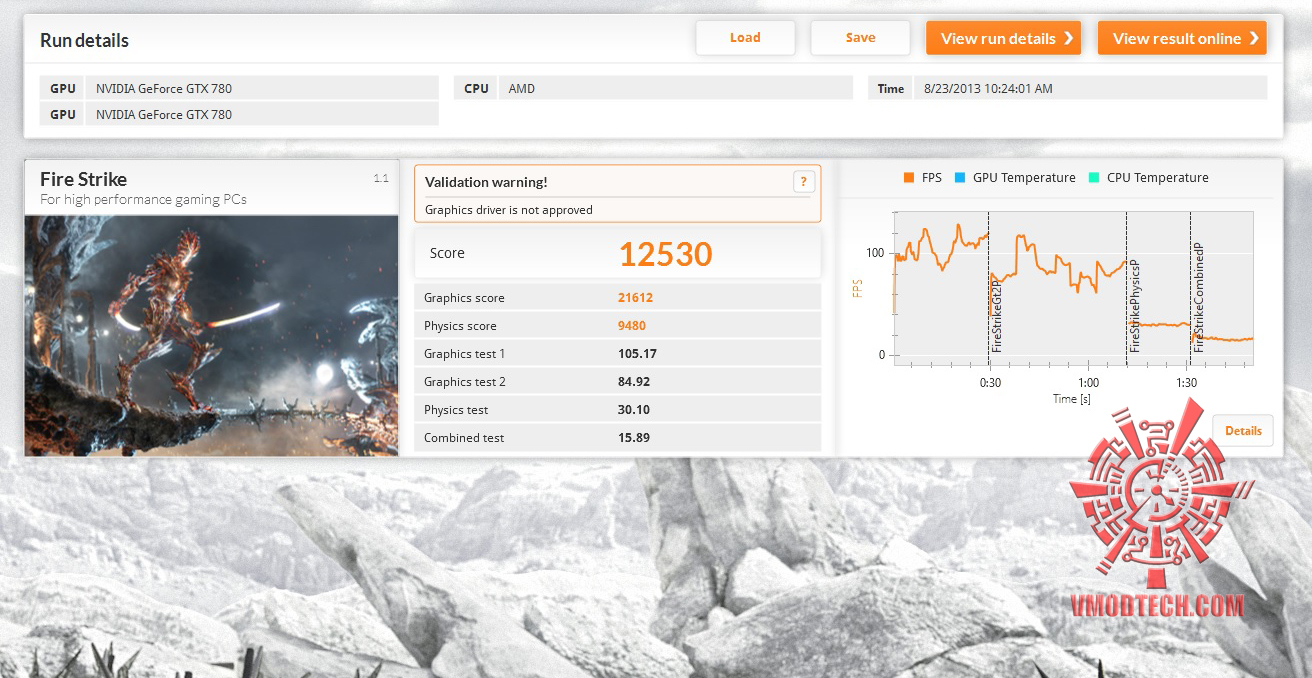1312x678 pixels.
Task: Click the Details button under the graph
Action: pos(1243,431)
